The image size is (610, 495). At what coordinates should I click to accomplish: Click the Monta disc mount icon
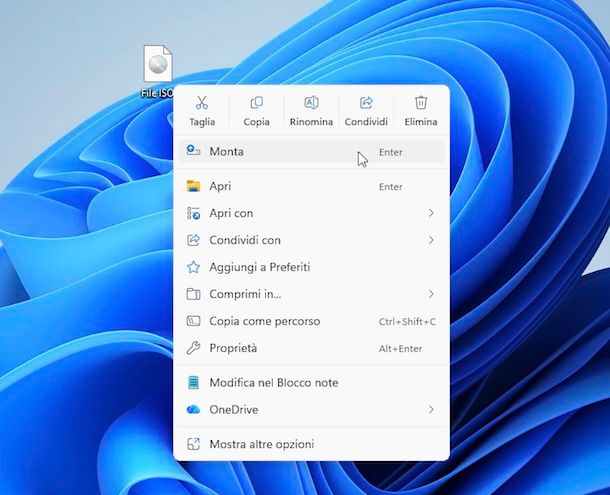[193, 151]
